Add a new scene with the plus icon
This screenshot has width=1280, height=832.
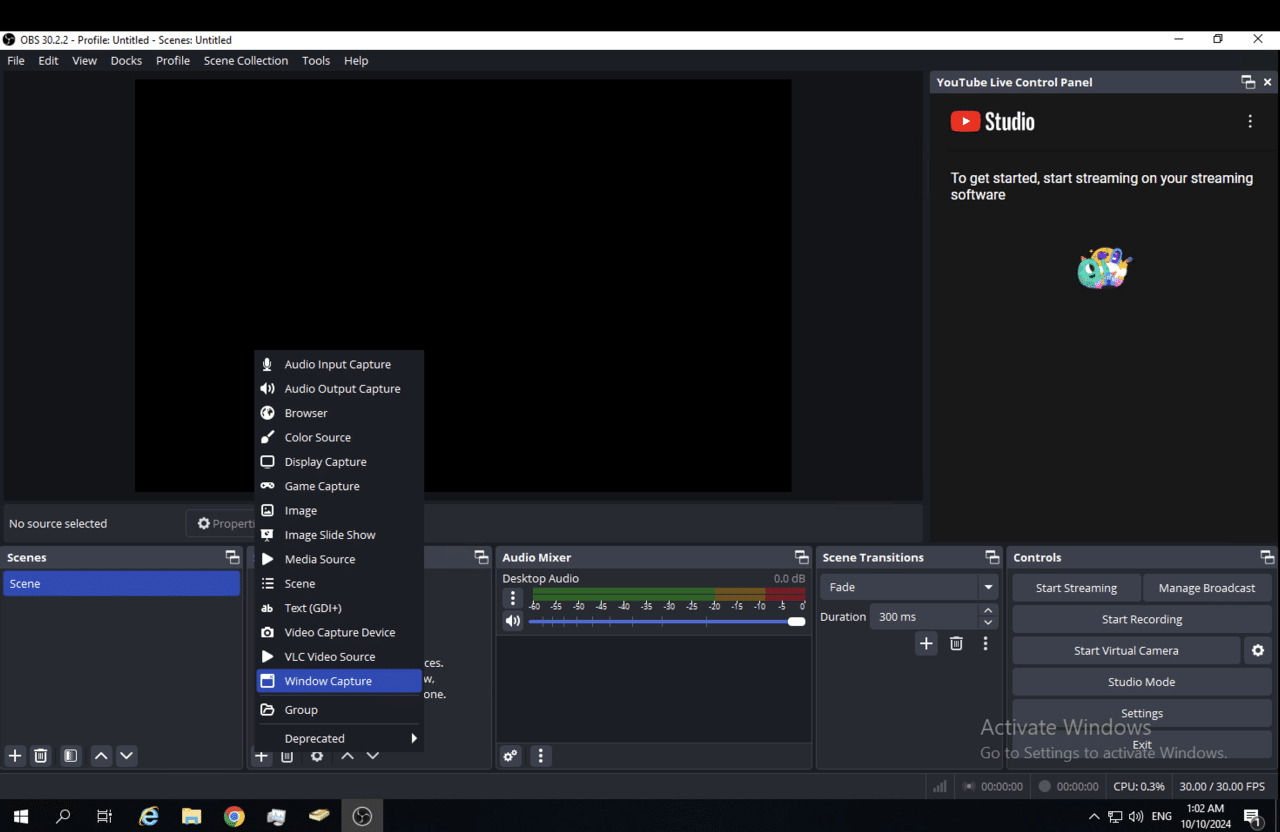click(14, 756)
